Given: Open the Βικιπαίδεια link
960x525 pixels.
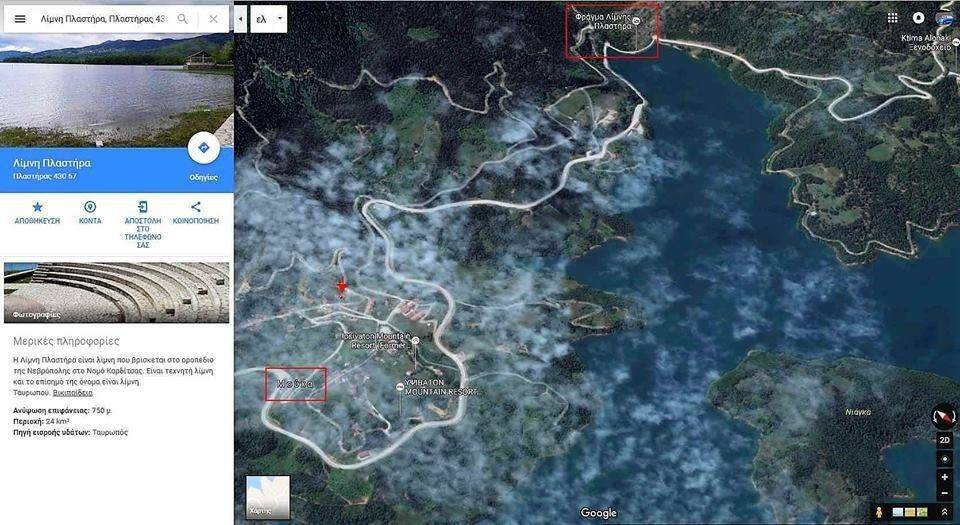Looking at the screenshot, I should (x=73, y=393).
